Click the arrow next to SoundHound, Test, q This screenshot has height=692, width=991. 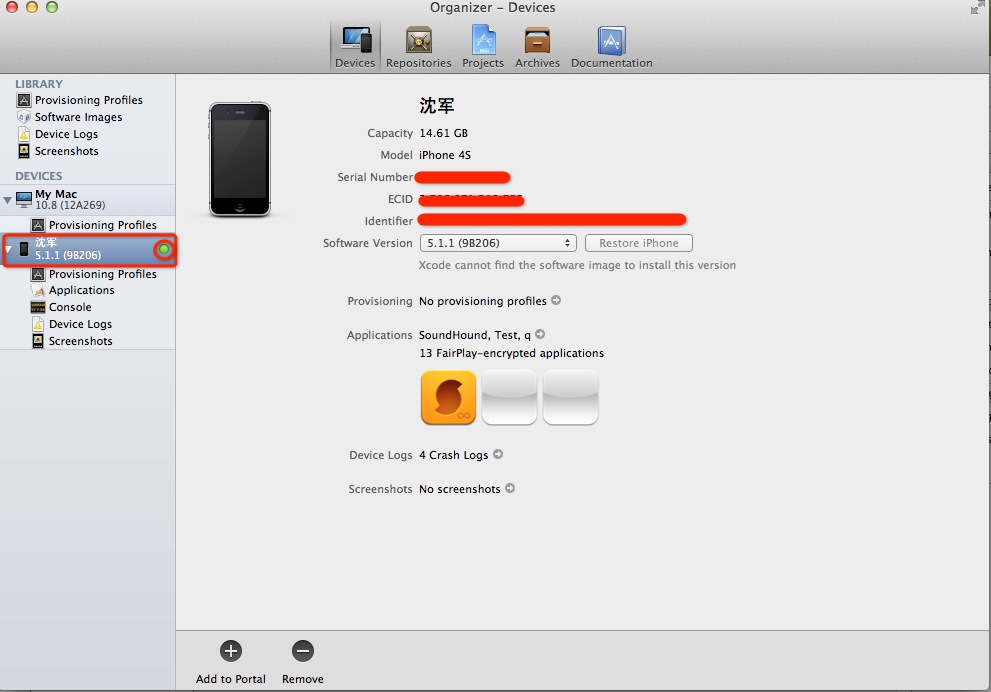540,334
